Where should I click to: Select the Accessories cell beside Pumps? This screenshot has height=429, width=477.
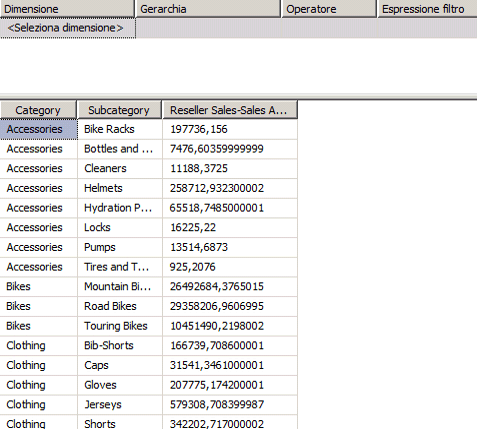tap(39, 247)
